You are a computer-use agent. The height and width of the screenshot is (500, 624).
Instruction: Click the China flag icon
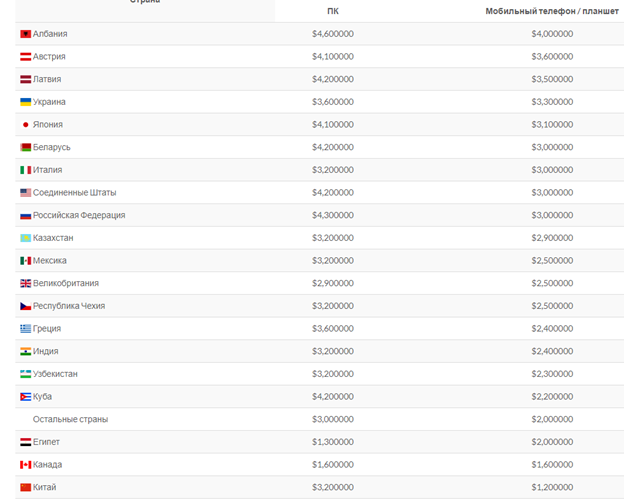click(25, 488)
